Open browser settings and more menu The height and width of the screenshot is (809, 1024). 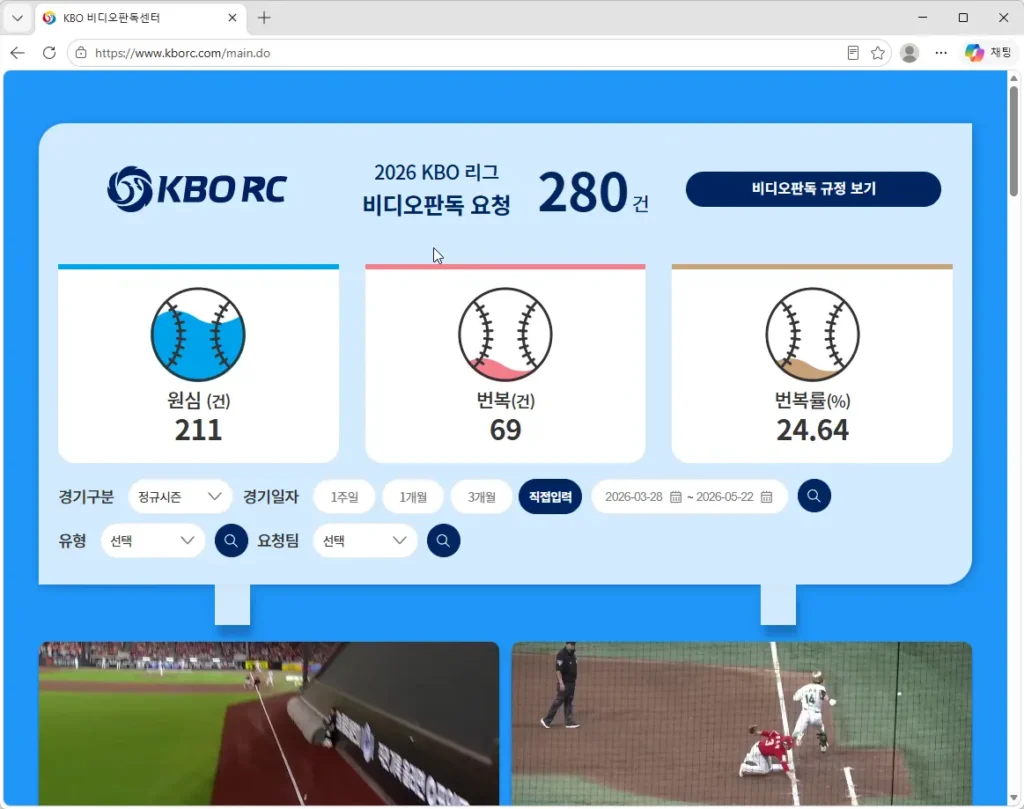tap(940, 53)
